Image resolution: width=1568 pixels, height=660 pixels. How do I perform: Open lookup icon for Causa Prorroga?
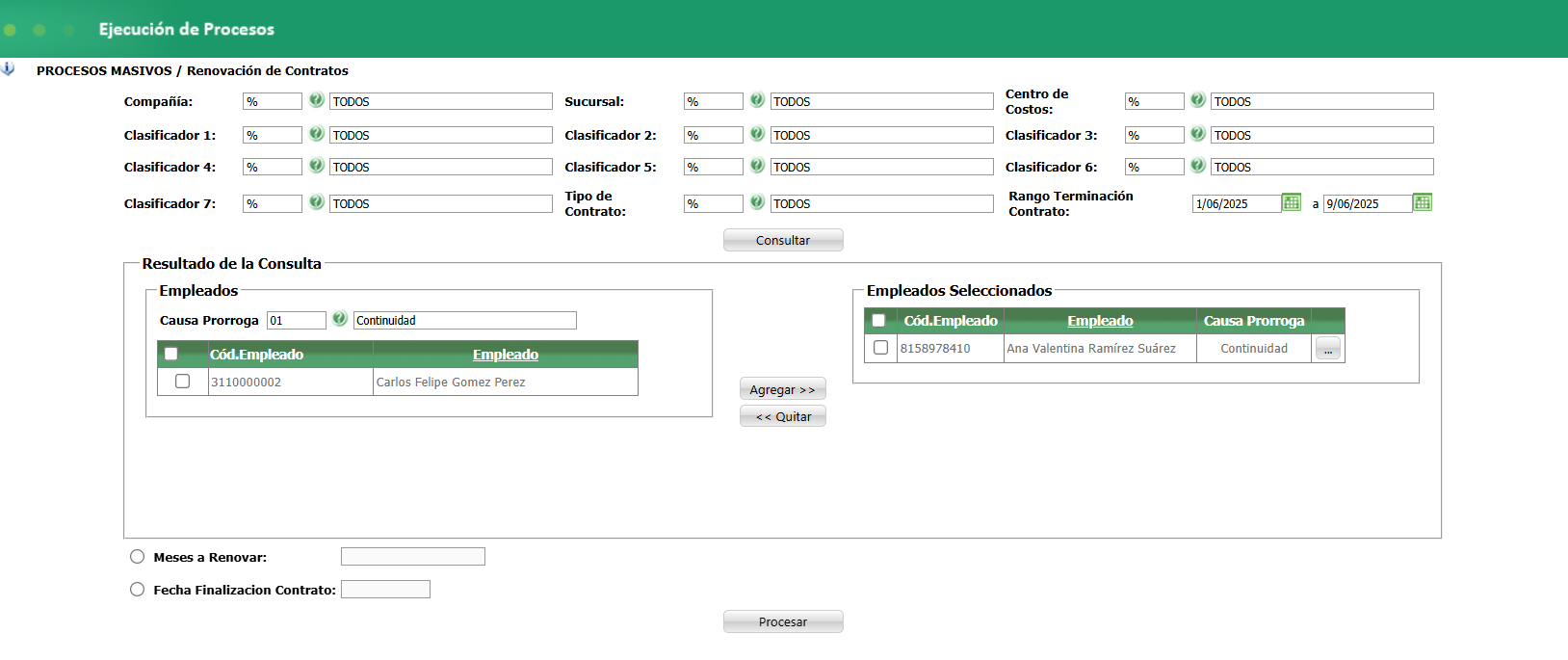(339, 319)
